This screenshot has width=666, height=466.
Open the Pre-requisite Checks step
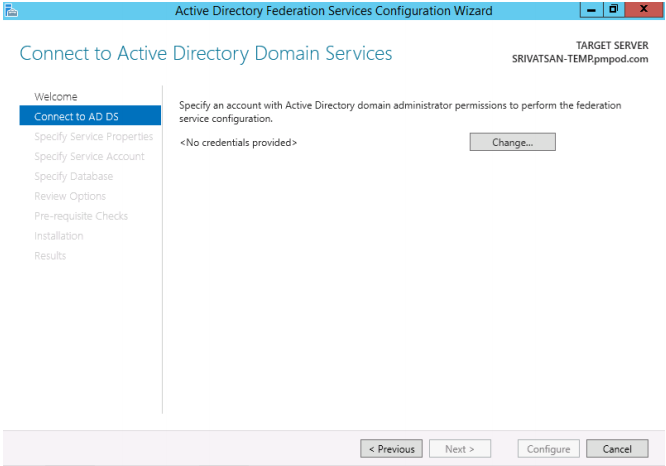[x=81, y=216]
